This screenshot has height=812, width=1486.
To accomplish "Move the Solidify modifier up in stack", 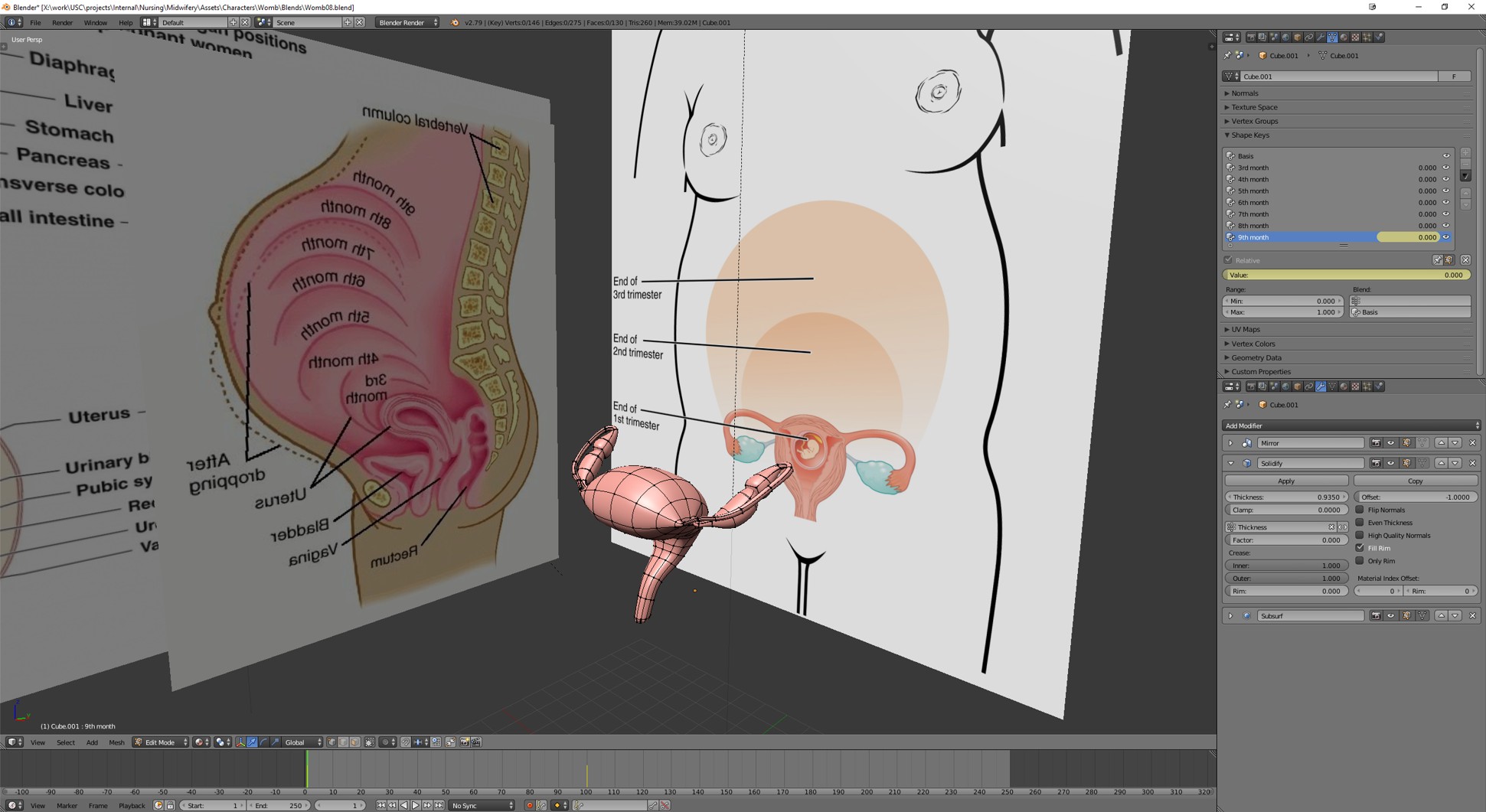I will 1441,463.
